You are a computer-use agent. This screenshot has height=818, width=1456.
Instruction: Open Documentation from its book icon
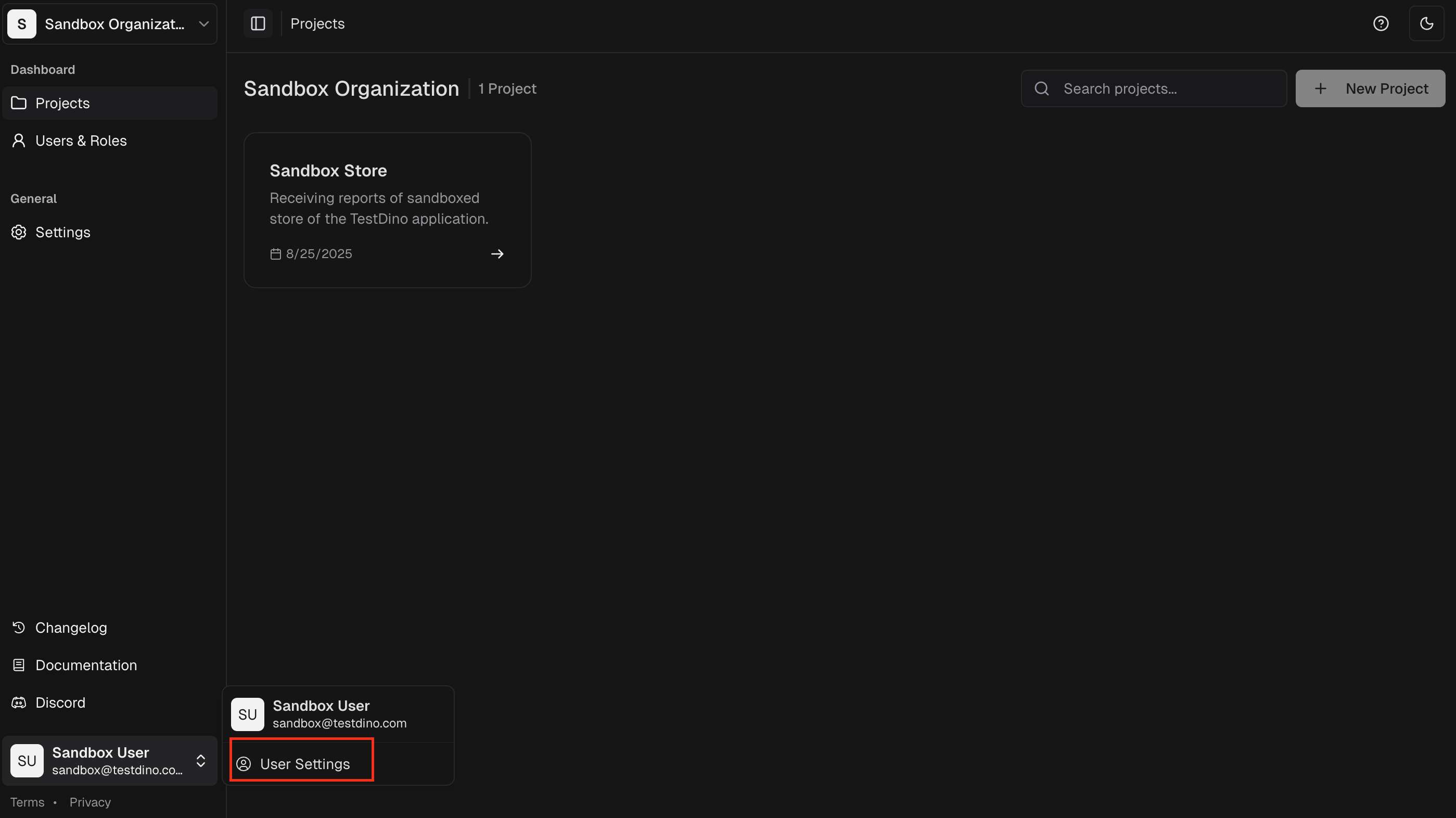(x=19, y=665)
